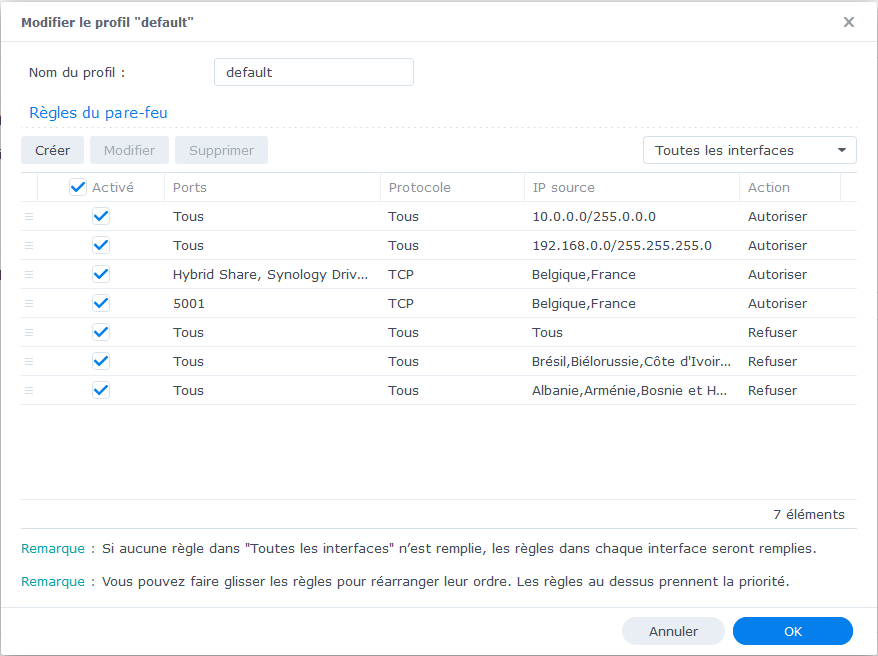The width and height of the screenshot is (878, 656).
Task: Click the Créer button
Action: 53,150
